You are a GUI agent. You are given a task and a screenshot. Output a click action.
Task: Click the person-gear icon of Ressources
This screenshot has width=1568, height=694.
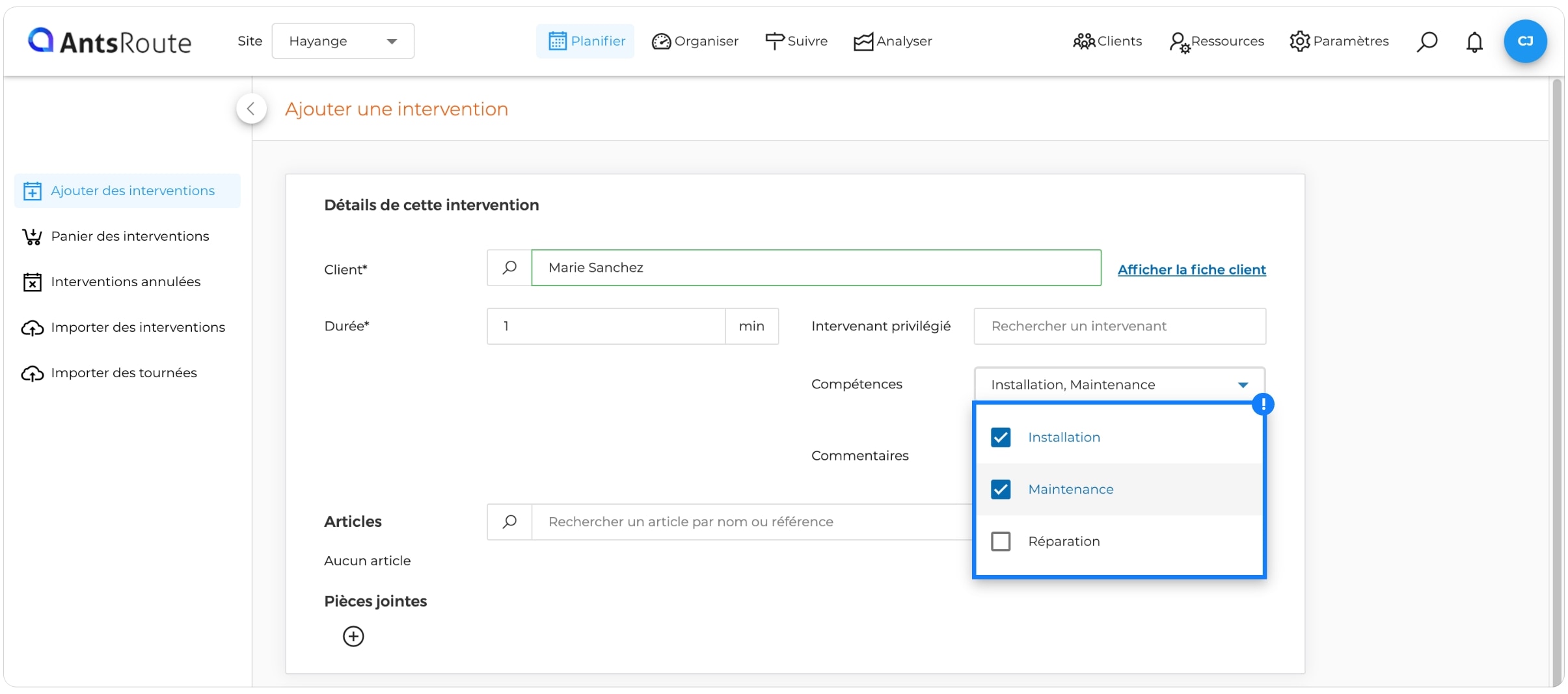pyautogui.click(x=1180, y=43)
